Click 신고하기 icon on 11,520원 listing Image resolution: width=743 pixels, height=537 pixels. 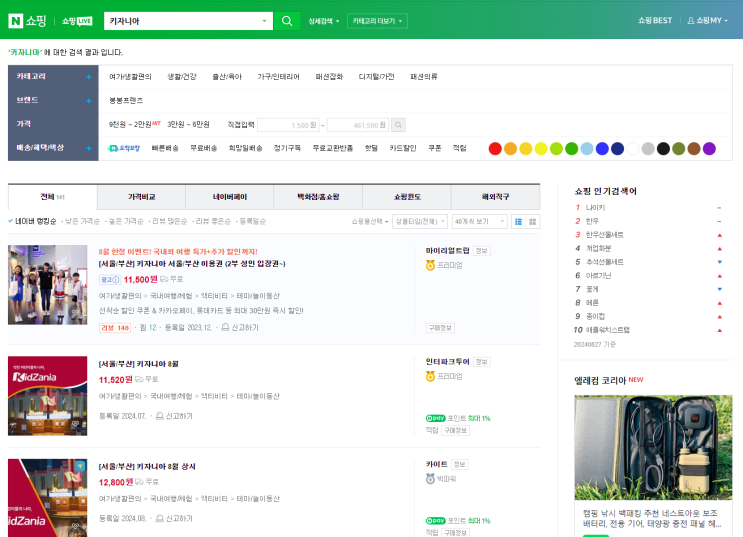click(x=160, y=416)
